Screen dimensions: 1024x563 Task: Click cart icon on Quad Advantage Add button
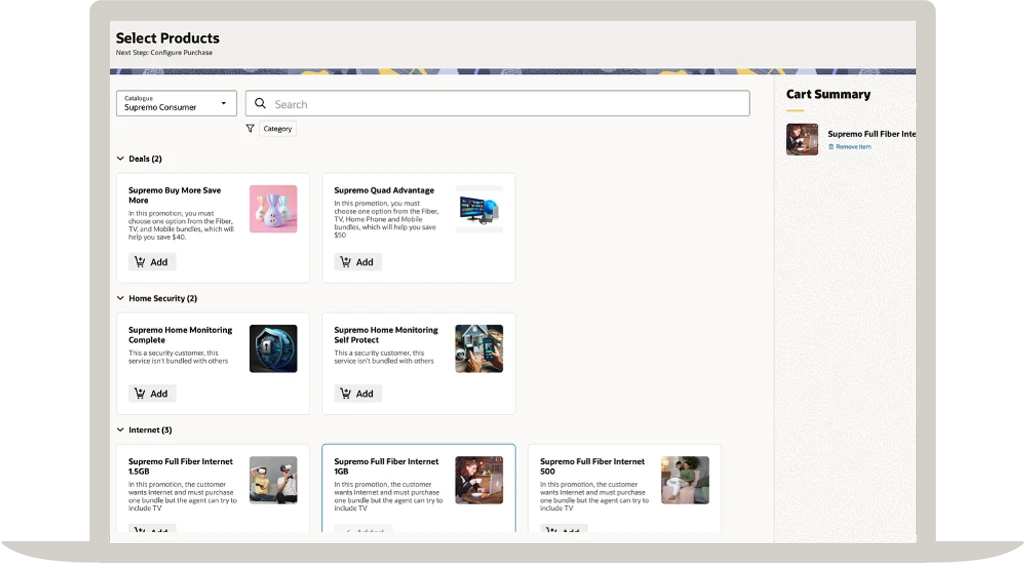[345, 262]
